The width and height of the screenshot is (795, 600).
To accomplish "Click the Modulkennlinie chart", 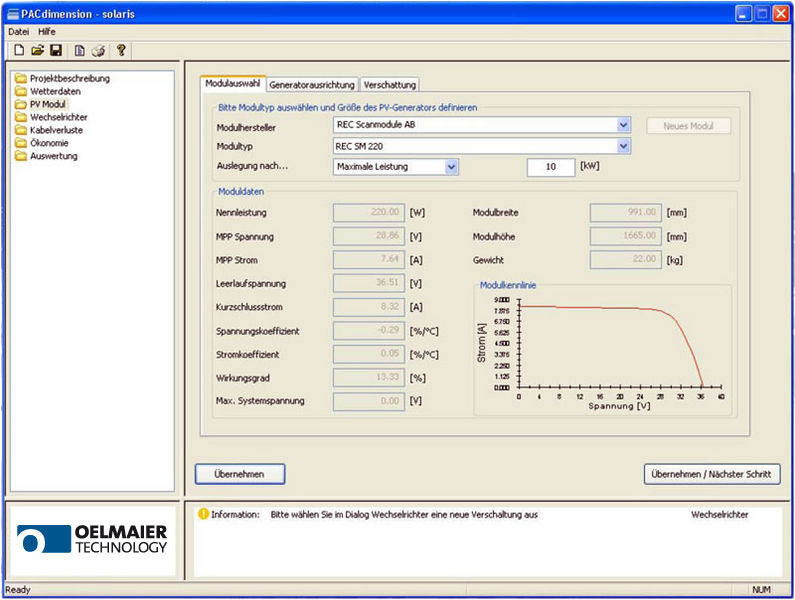I will pyautogui.click(x=603, y=352).
